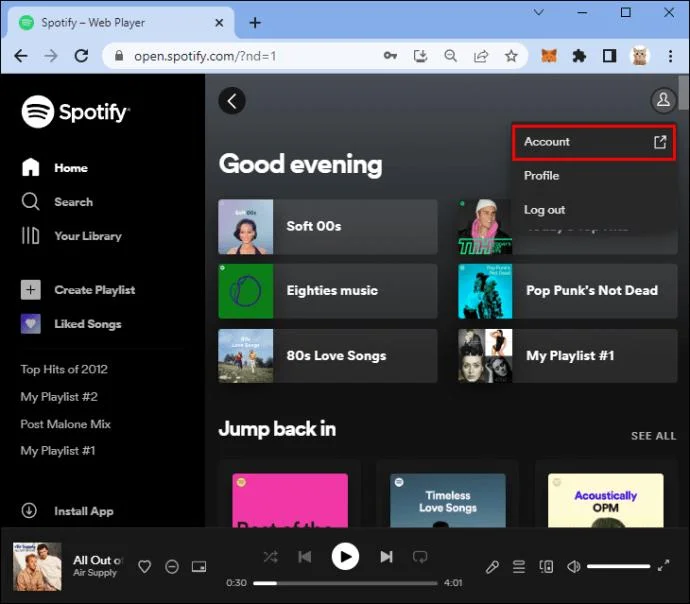Select Profile in the user menu

[594, 176]
